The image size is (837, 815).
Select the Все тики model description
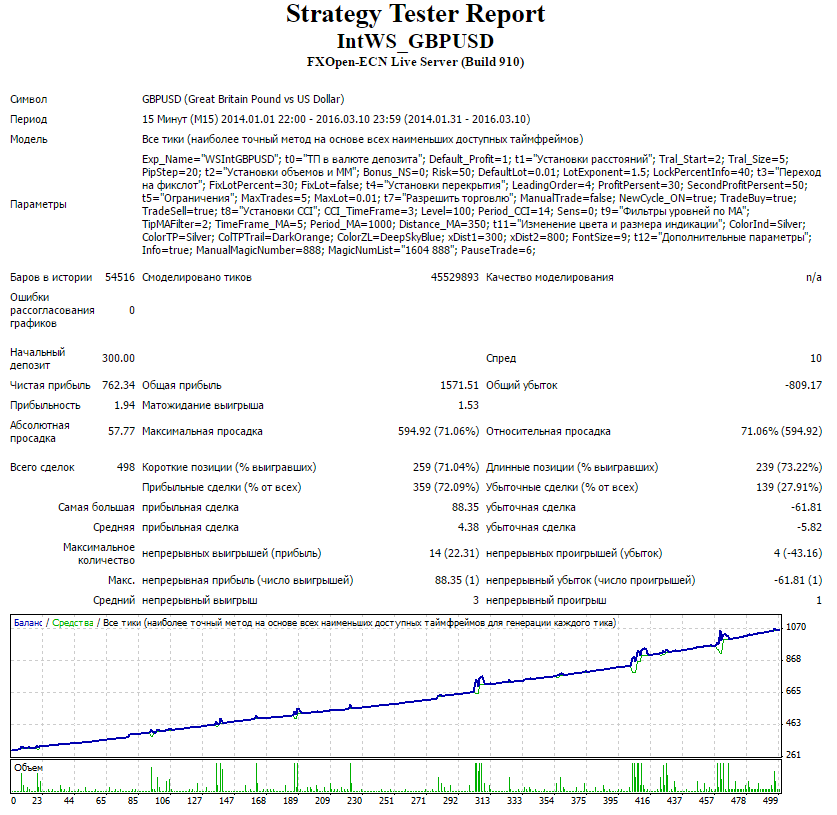point(362,139)
